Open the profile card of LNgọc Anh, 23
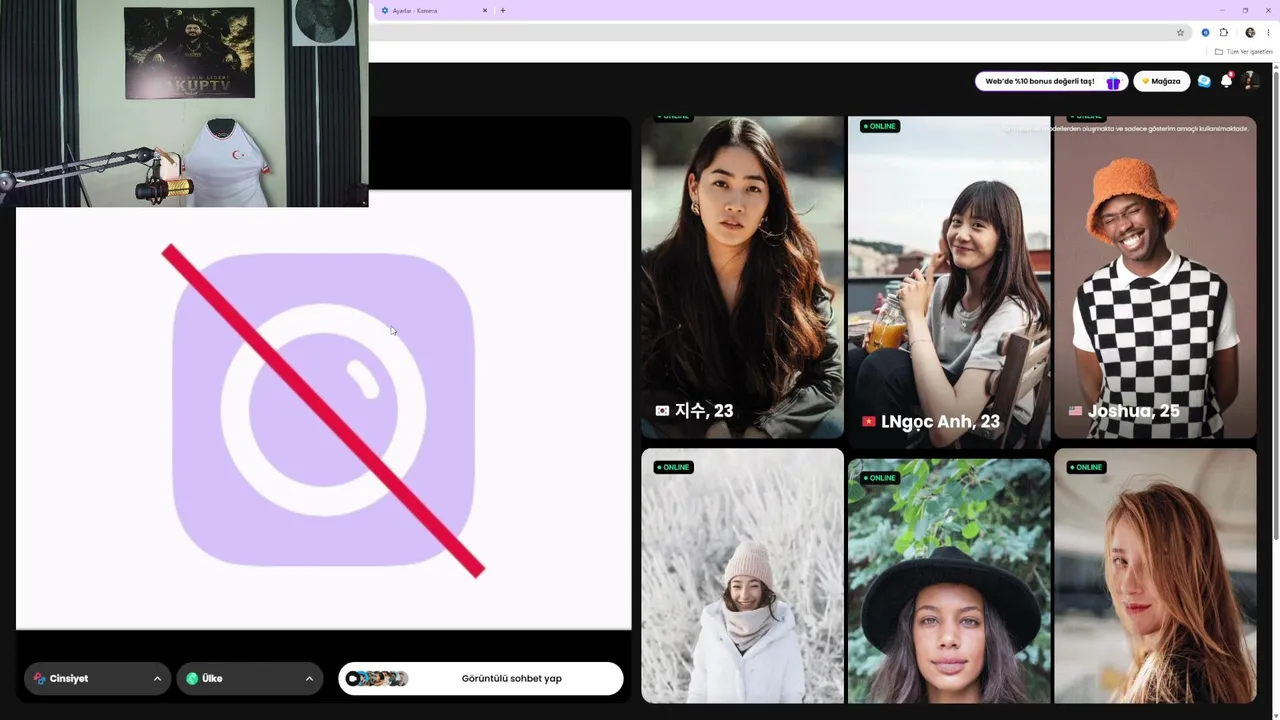 point(949,282)
